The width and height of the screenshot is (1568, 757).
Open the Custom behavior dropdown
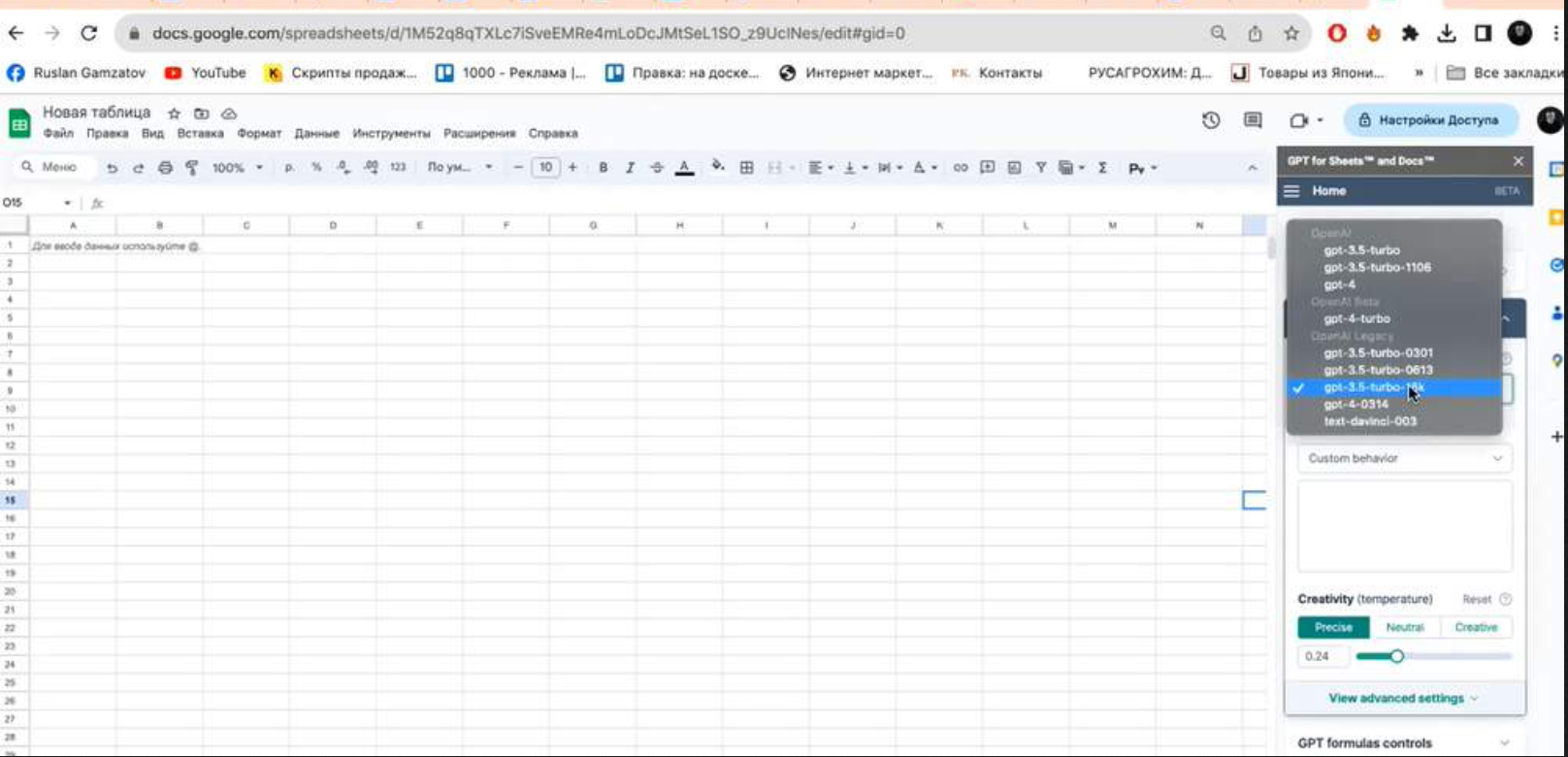click(x=1405, y=458)
